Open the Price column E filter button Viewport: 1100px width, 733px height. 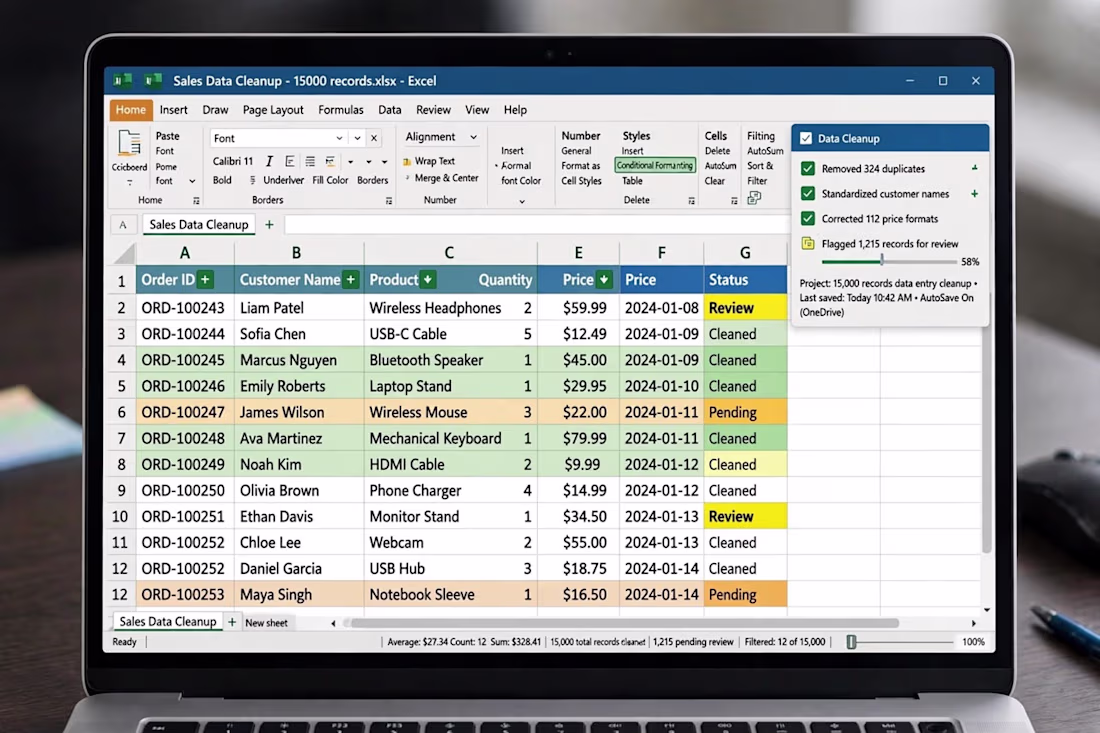coord(603,279)
